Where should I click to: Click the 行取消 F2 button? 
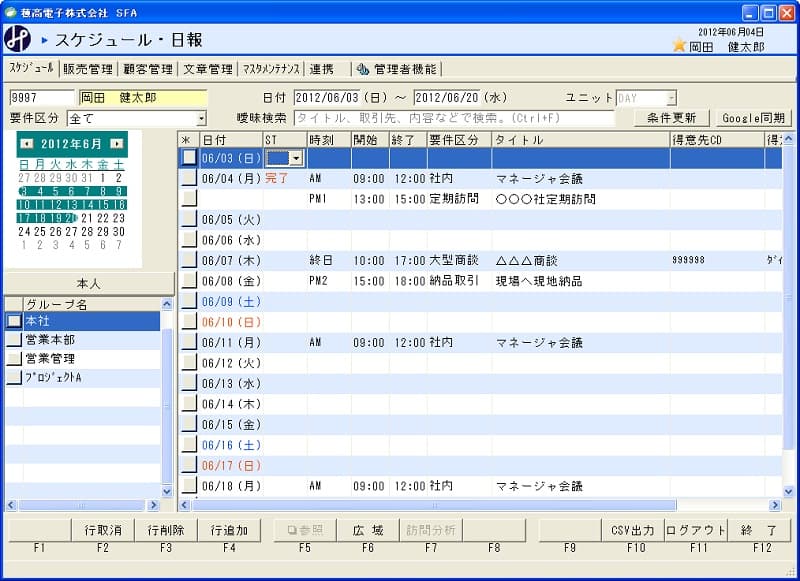[x=103, y=531]
